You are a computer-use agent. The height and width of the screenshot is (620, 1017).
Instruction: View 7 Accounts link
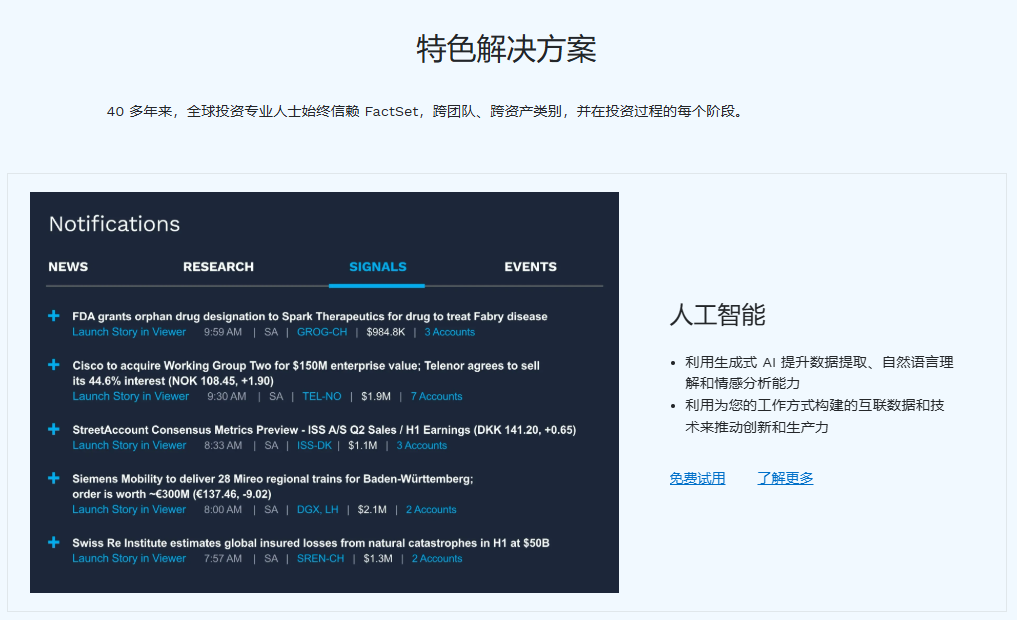(437, 396)
